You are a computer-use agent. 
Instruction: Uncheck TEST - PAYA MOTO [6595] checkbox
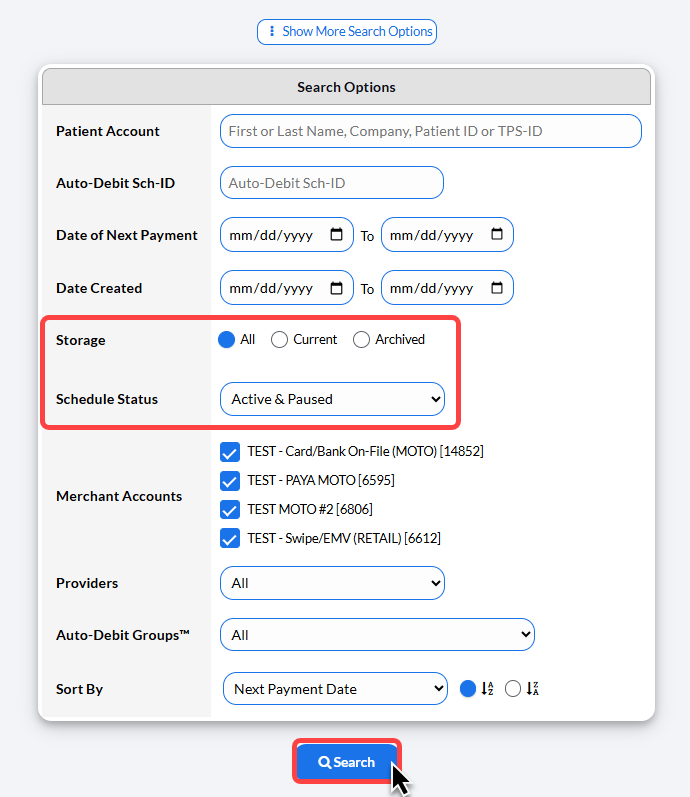pos(230,480)
